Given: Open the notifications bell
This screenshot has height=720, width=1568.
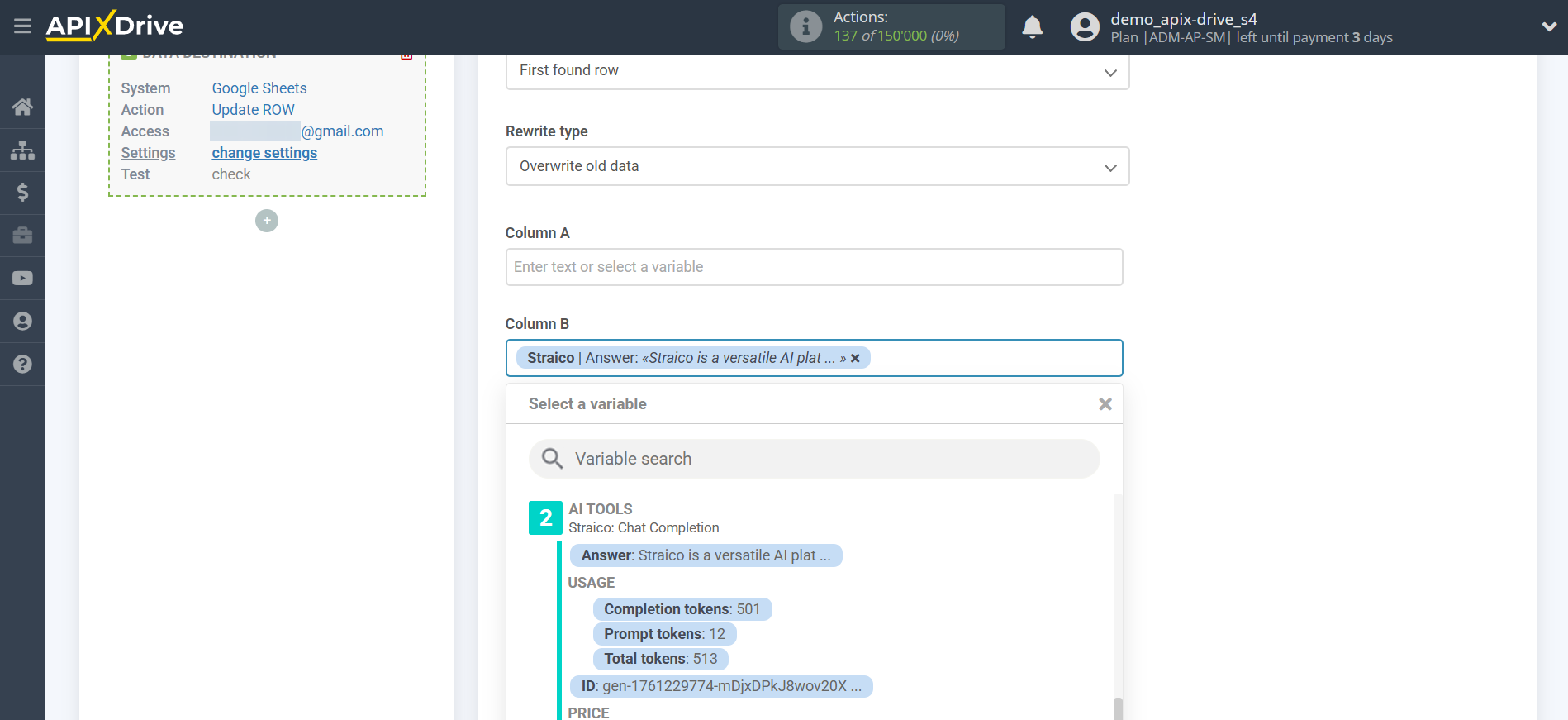Looking at the screenshot, I should (1032, 27).
